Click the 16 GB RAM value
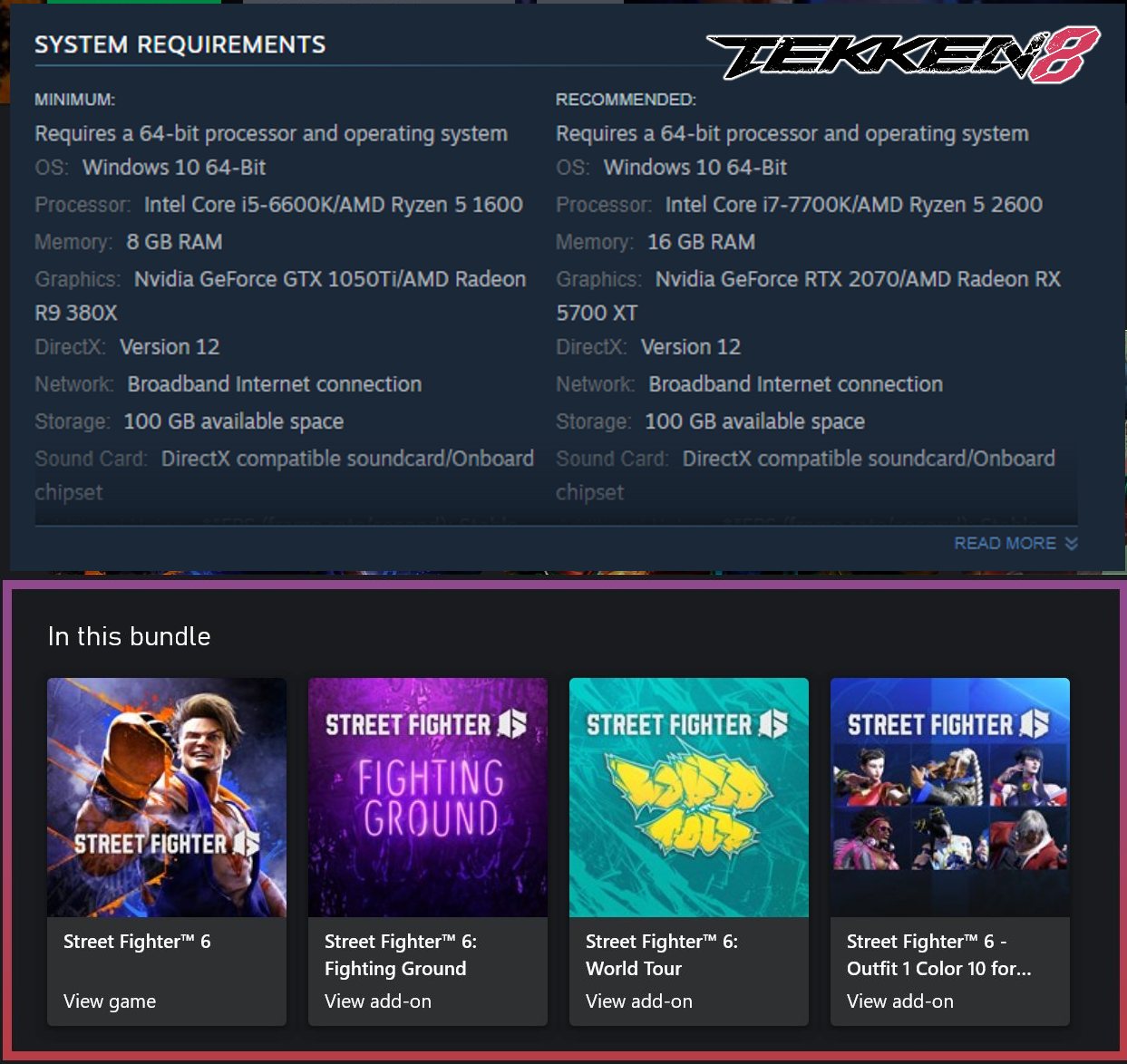This screenshot has height=1064, width=1127. pos(701,242)
